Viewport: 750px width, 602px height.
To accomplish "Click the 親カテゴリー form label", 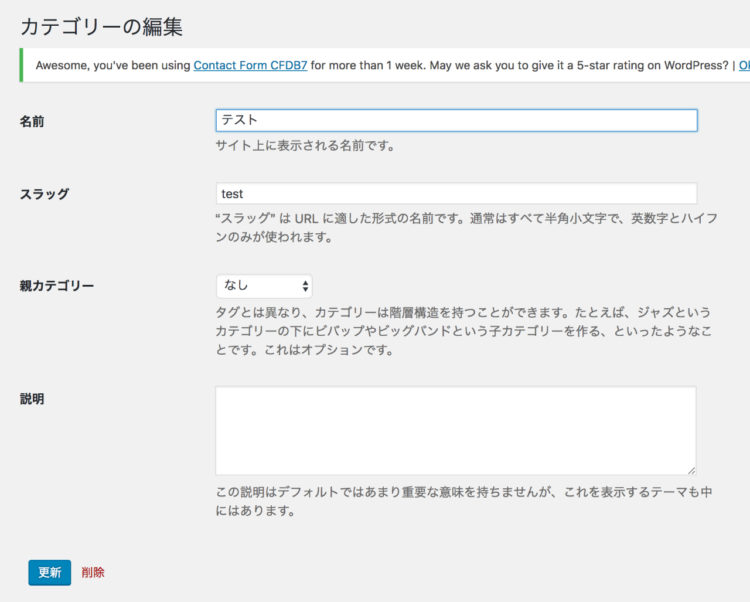I will pos(56,286).
